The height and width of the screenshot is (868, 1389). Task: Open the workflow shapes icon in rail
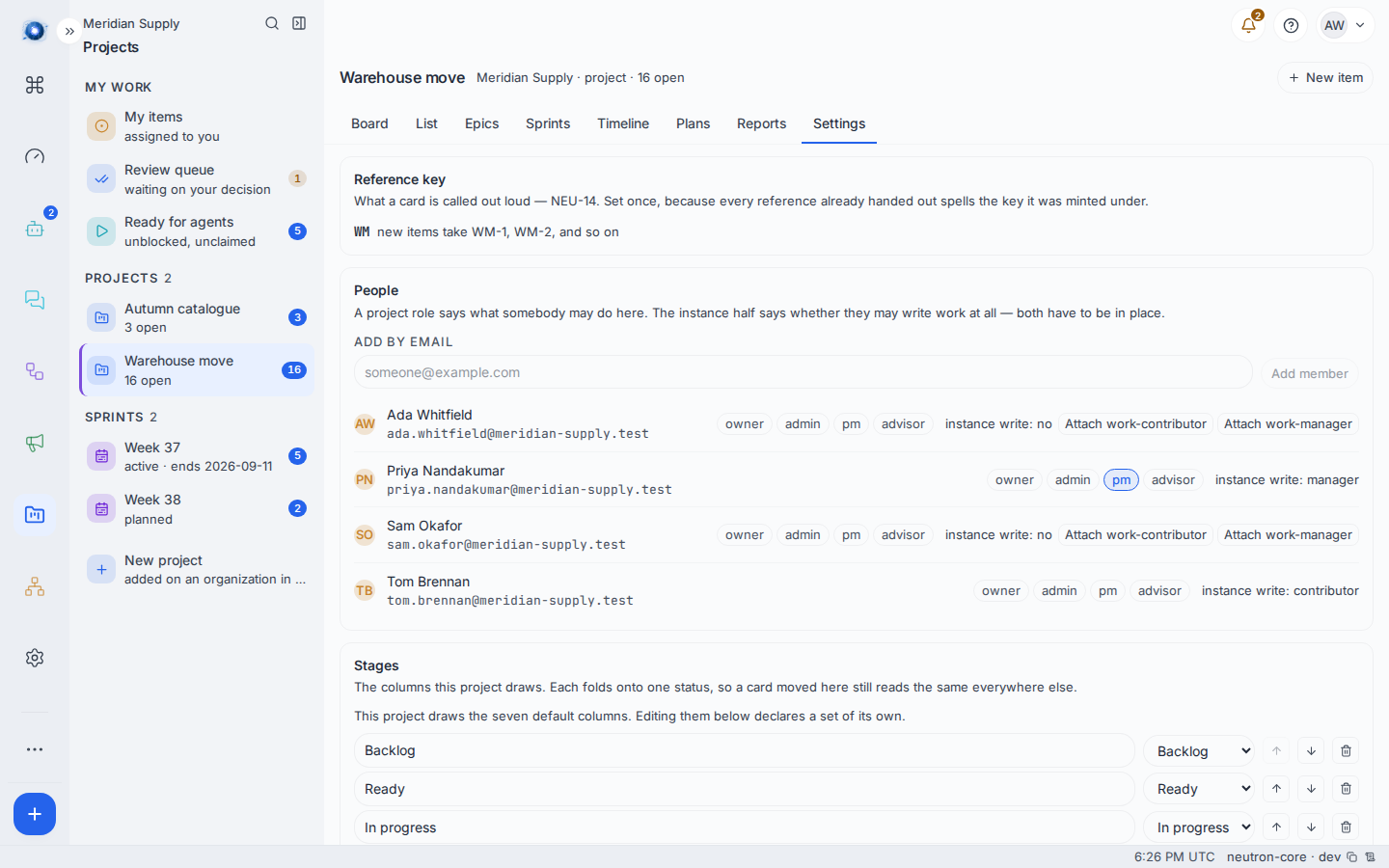[35, 371]
